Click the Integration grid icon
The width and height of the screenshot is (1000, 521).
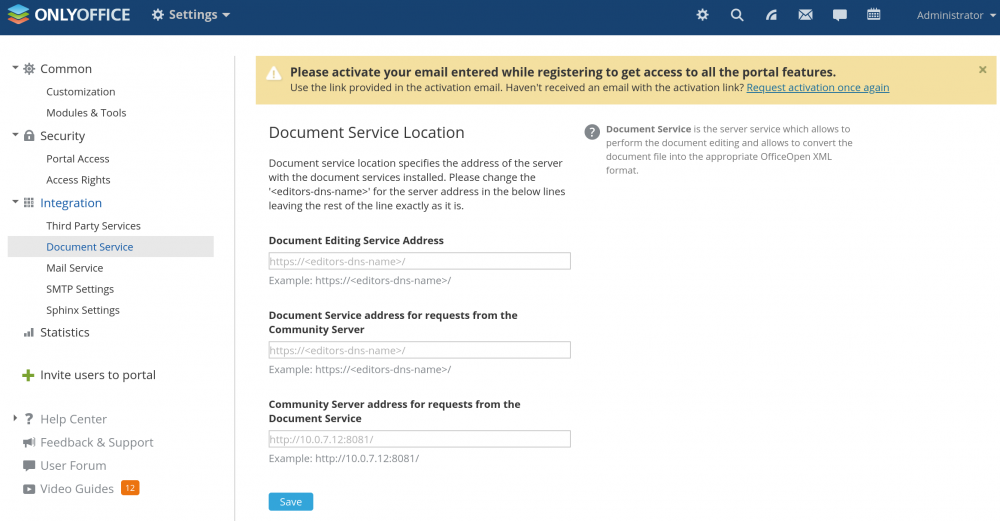pyautogui.click(x=29, y=203)
